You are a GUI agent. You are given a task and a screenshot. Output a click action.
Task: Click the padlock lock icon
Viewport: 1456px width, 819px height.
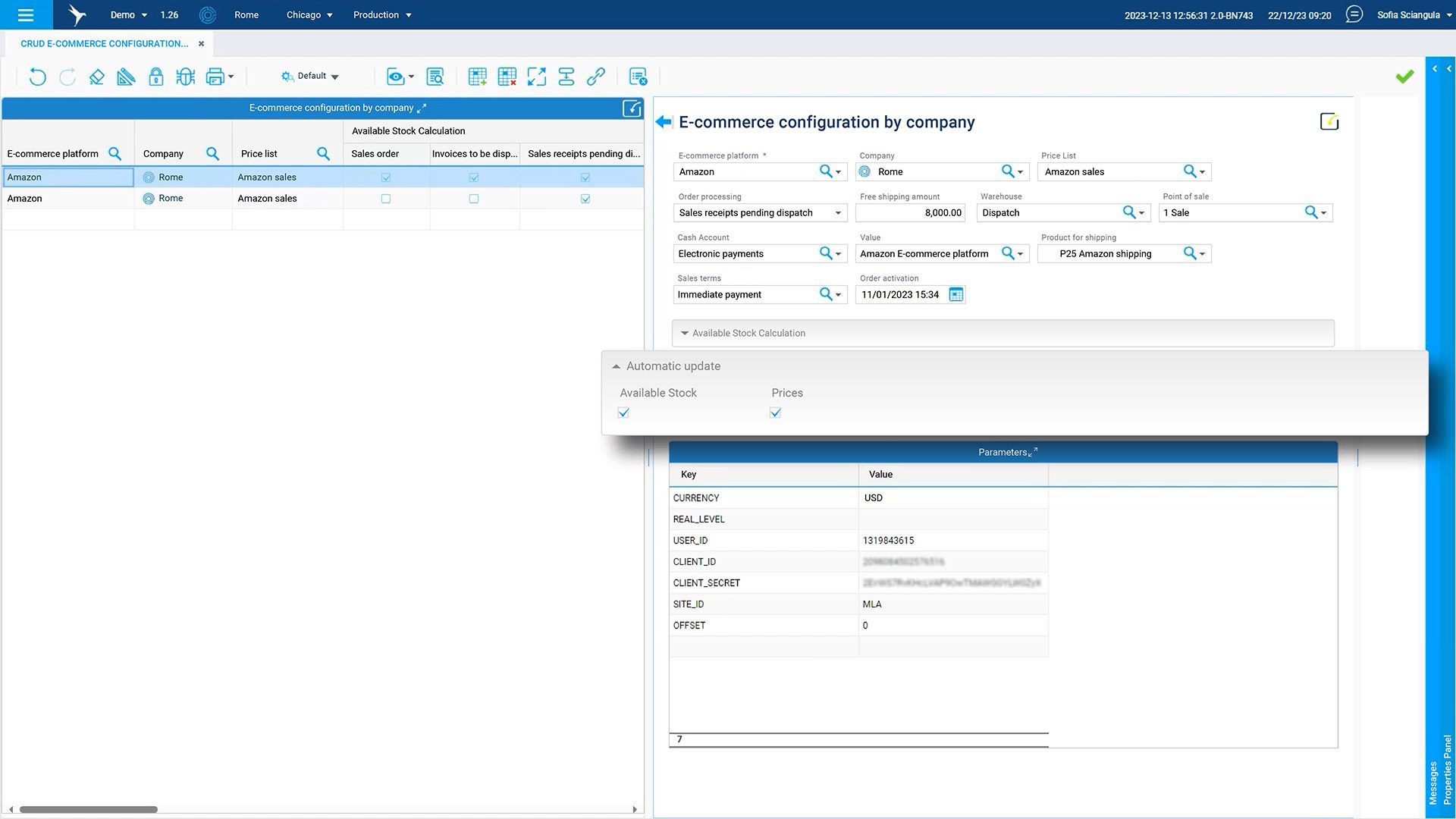coord(155,77)
